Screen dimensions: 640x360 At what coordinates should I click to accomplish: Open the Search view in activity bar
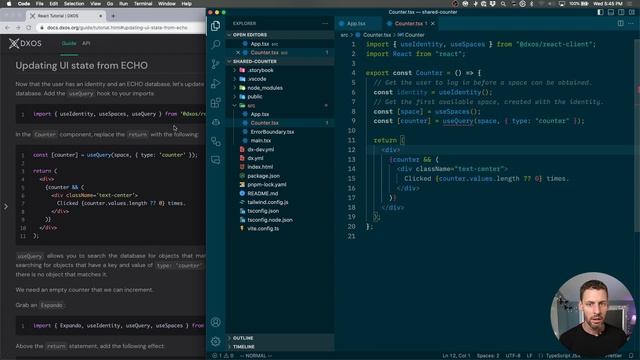(216, 44)
